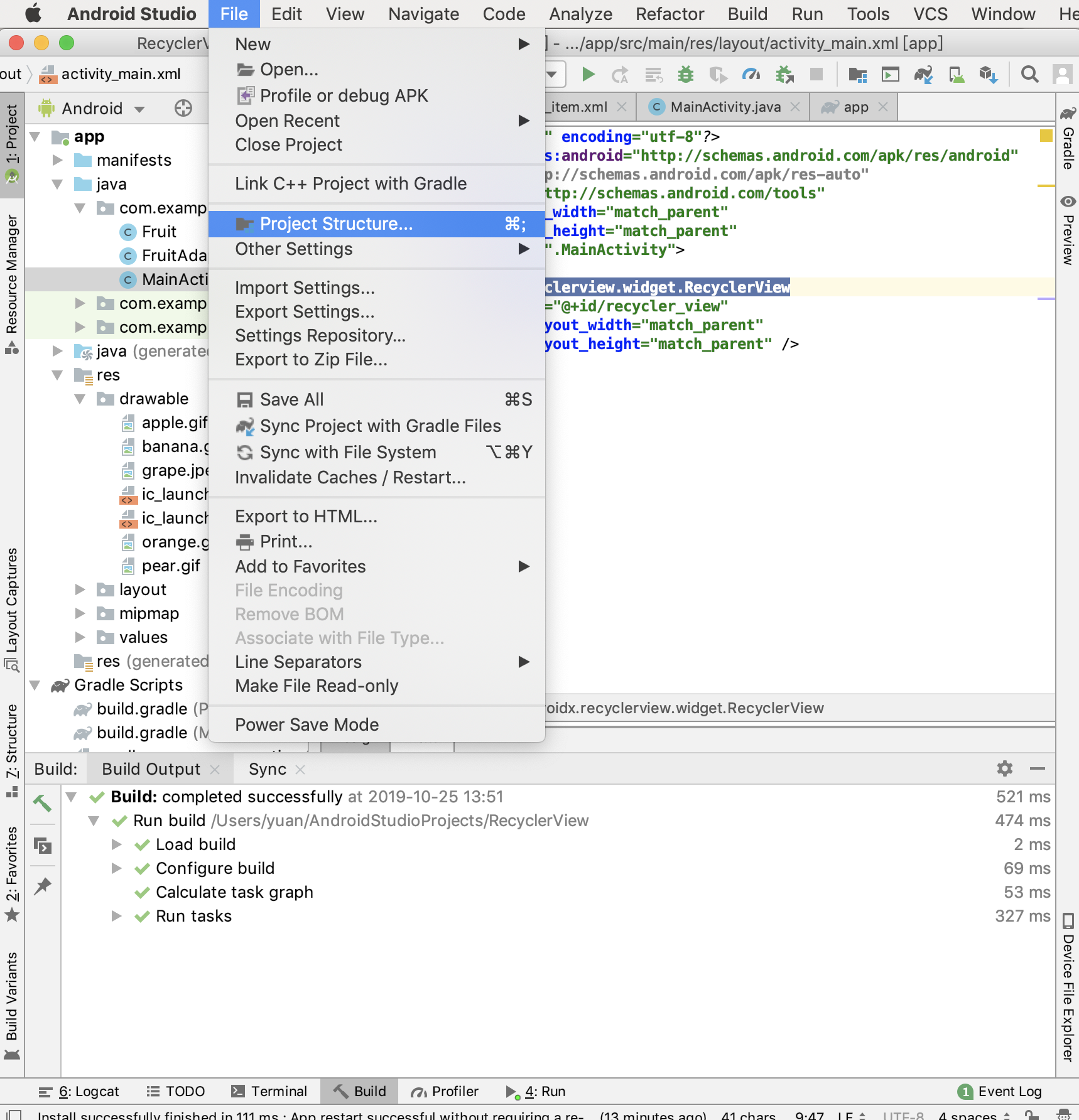Toggle the 6: Logcat tool window
1079x1120 pixels.
click(x=79, y=1091)
